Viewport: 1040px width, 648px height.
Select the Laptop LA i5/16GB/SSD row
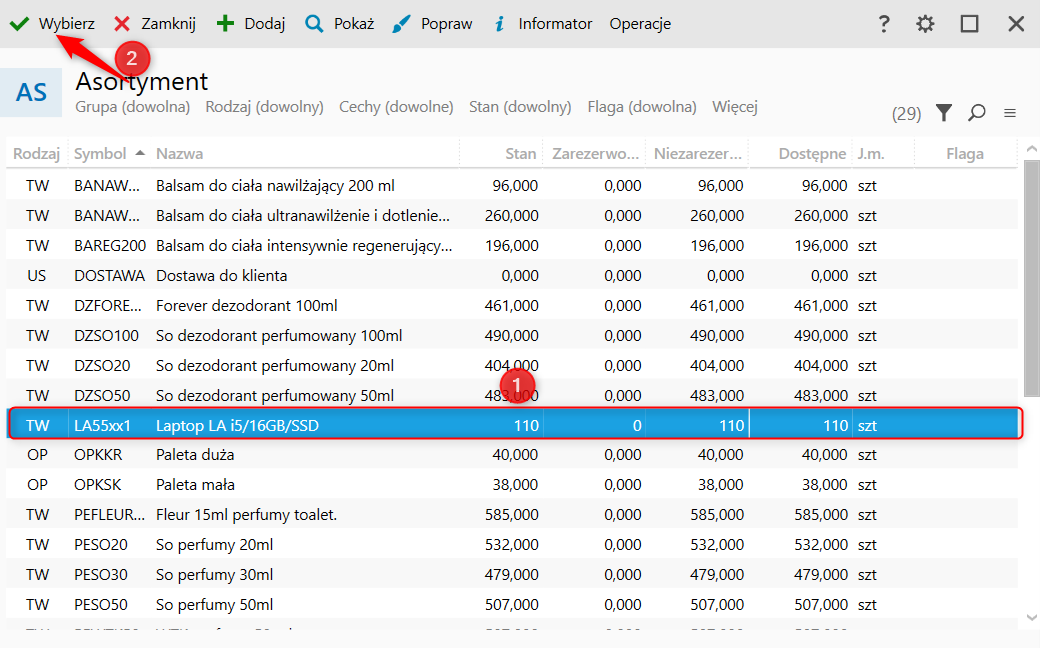click(512, 425)
